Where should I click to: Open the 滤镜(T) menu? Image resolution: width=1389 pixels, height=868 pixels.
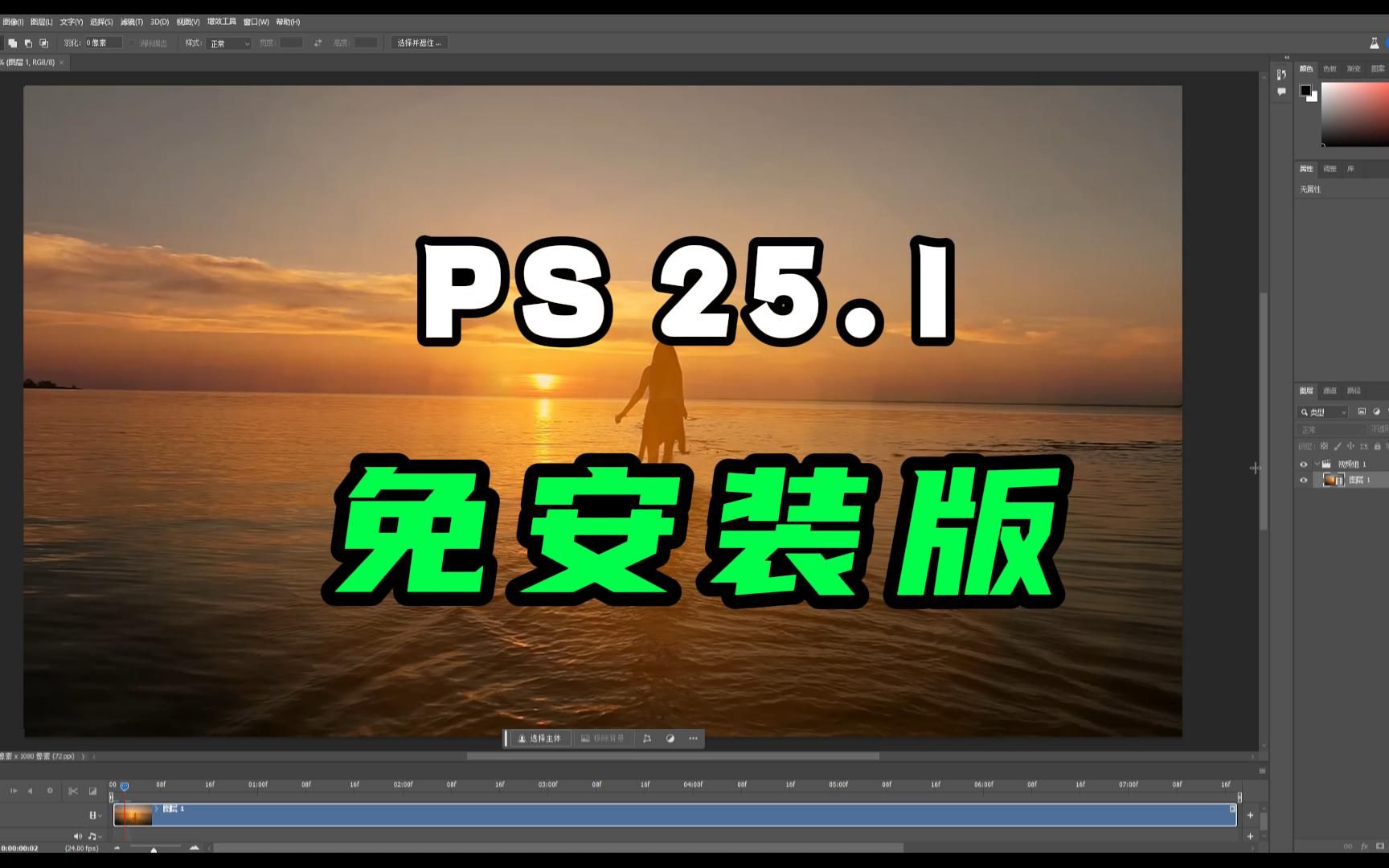[131, 22]
